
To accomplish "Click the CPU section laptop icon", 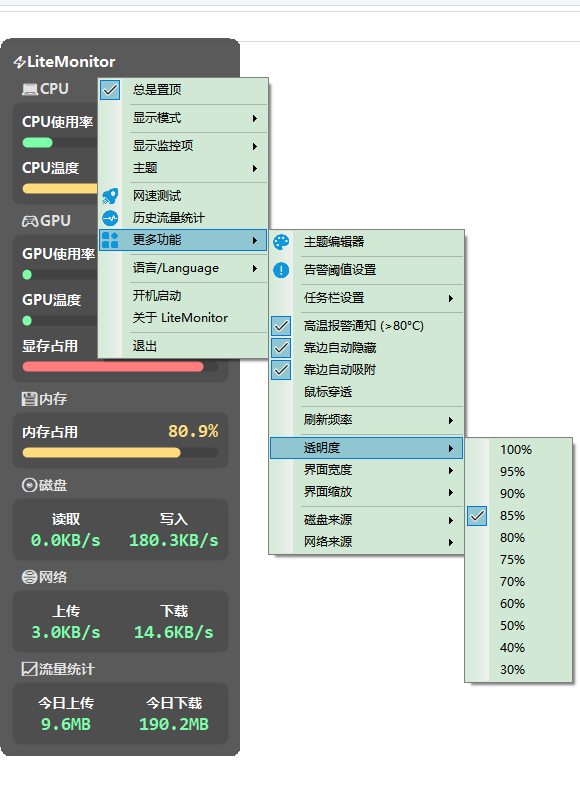I will [30, 89].
